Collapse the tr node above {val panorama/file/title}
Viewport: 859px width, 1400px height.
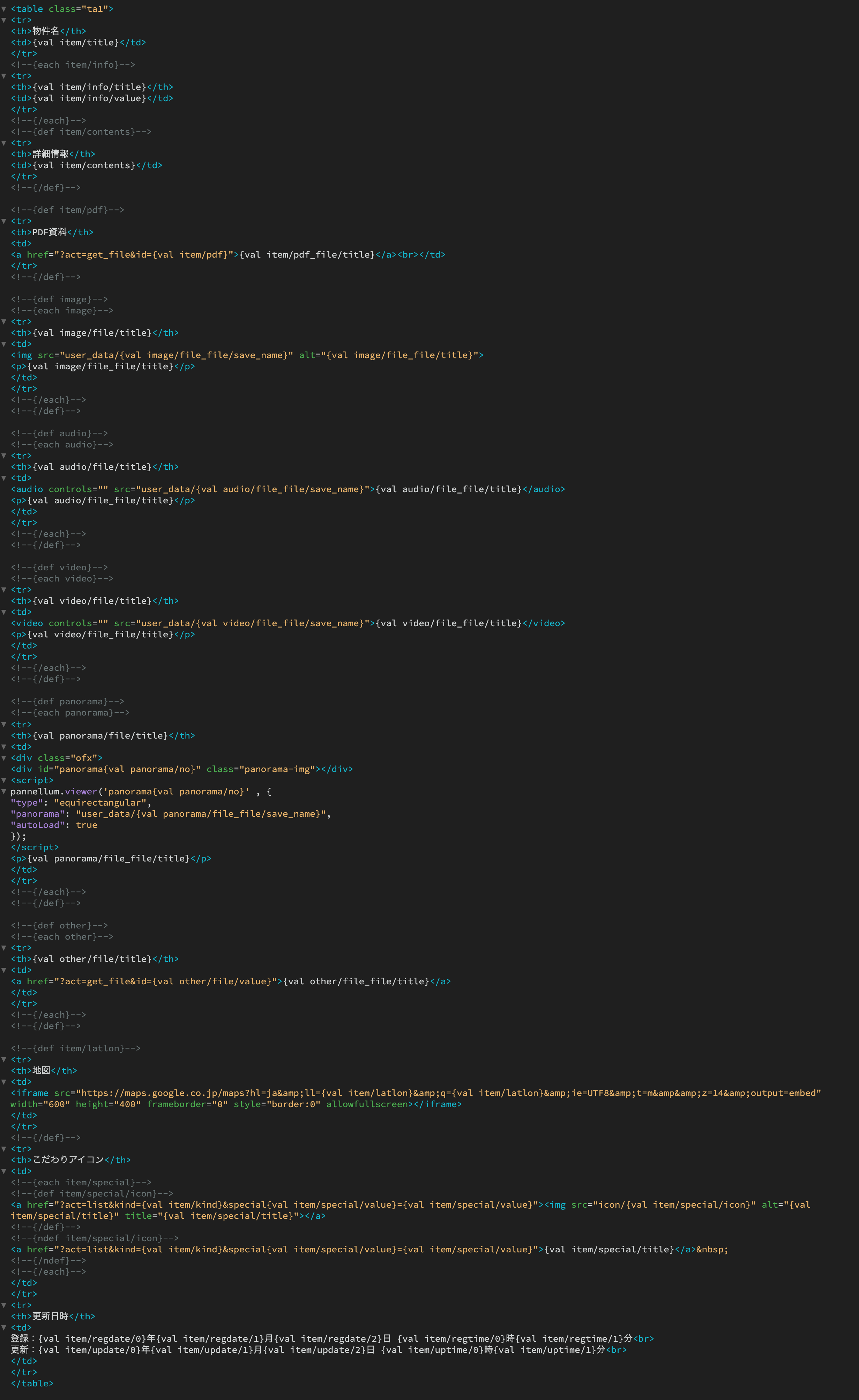[4, 724]
